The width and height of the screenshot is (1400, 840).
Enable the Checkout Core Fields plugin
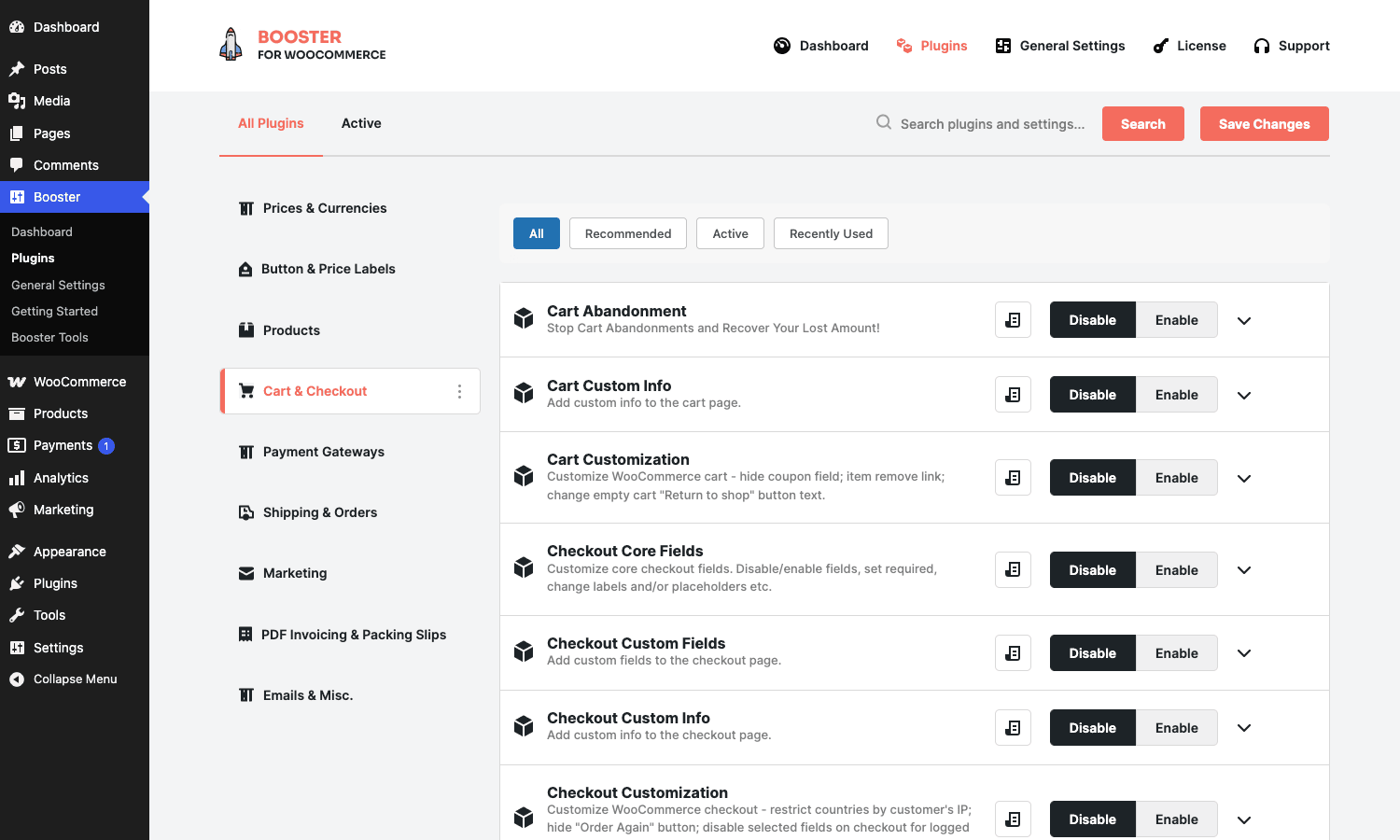coord(1176,569)
